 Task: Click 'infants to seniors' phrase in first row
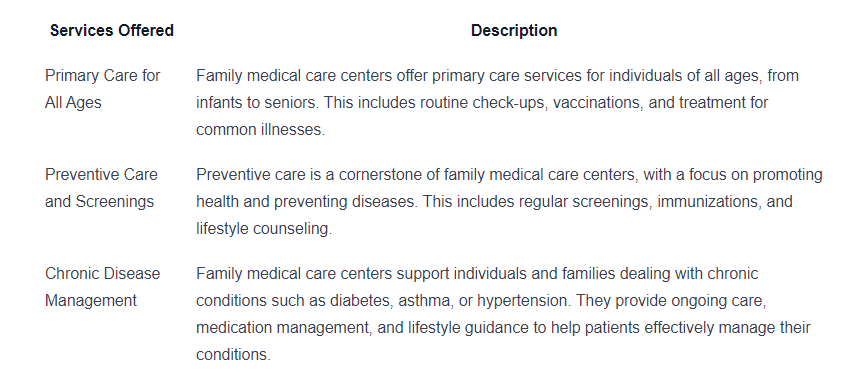point(256,103)
